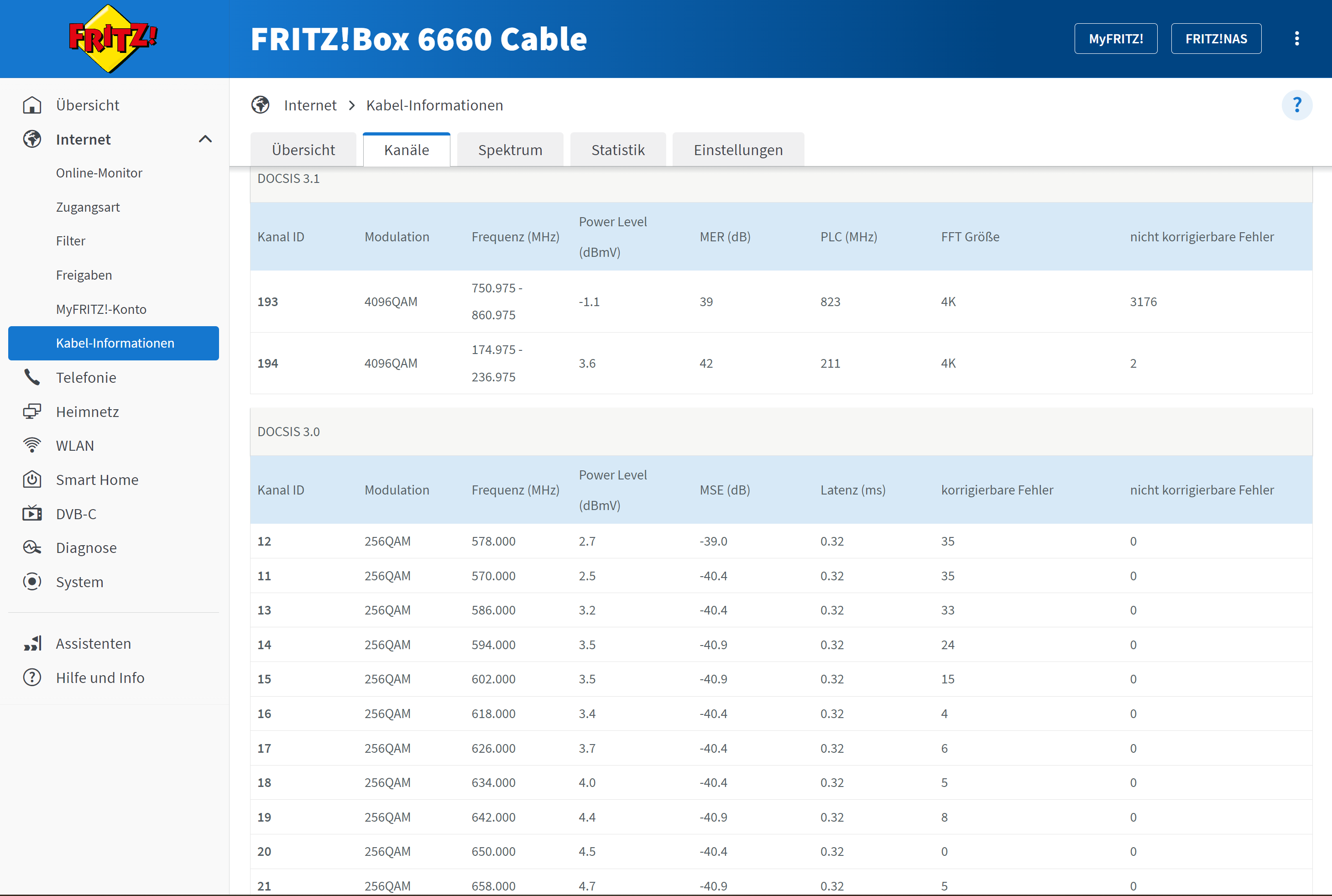Click the MSE (dB) column header
Image resolution: width=1332 pixels, height=896 pixels.
coord(725,490)
